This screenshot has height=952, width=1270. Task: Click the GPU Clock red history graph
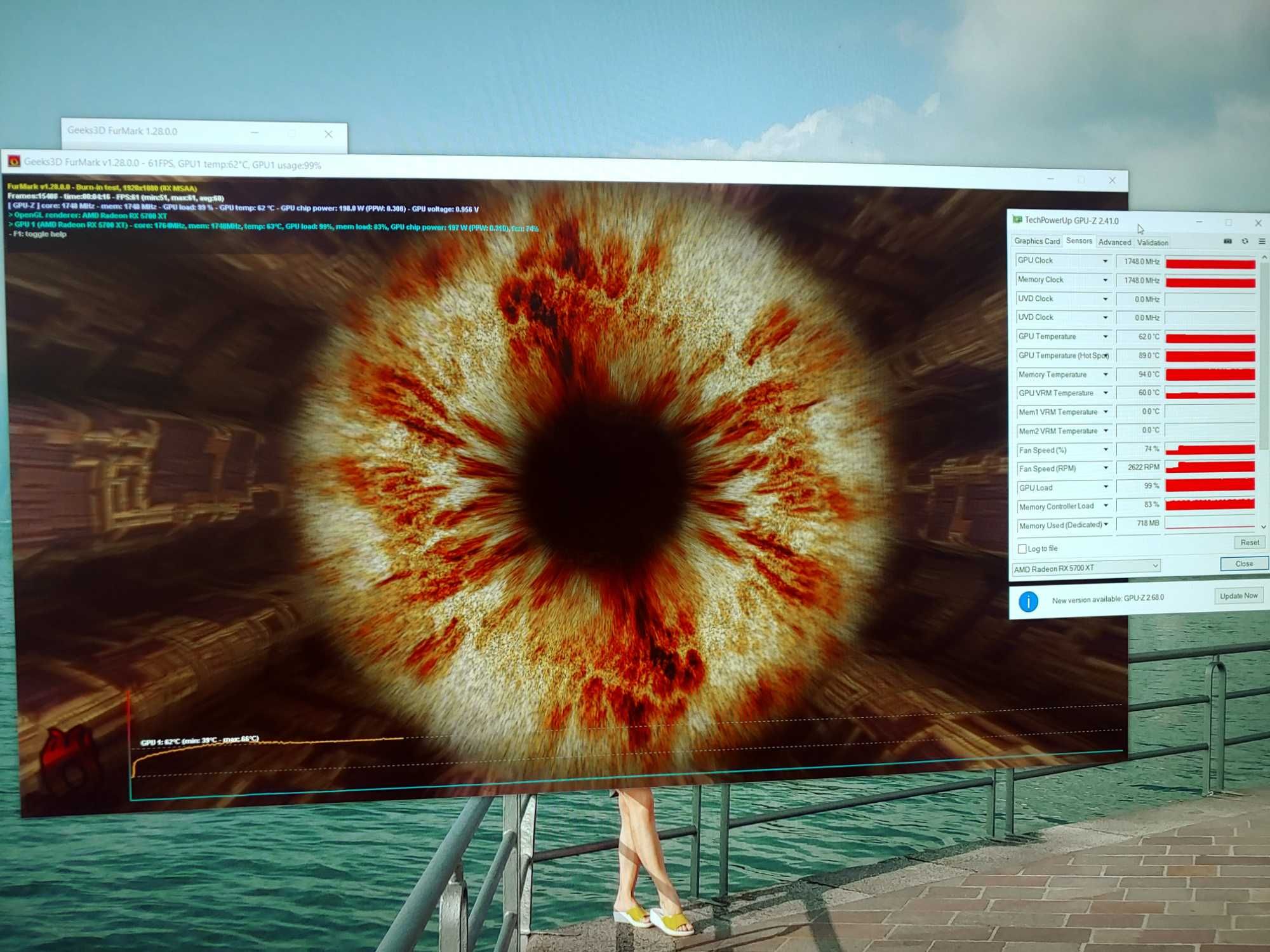point(1210,263)
